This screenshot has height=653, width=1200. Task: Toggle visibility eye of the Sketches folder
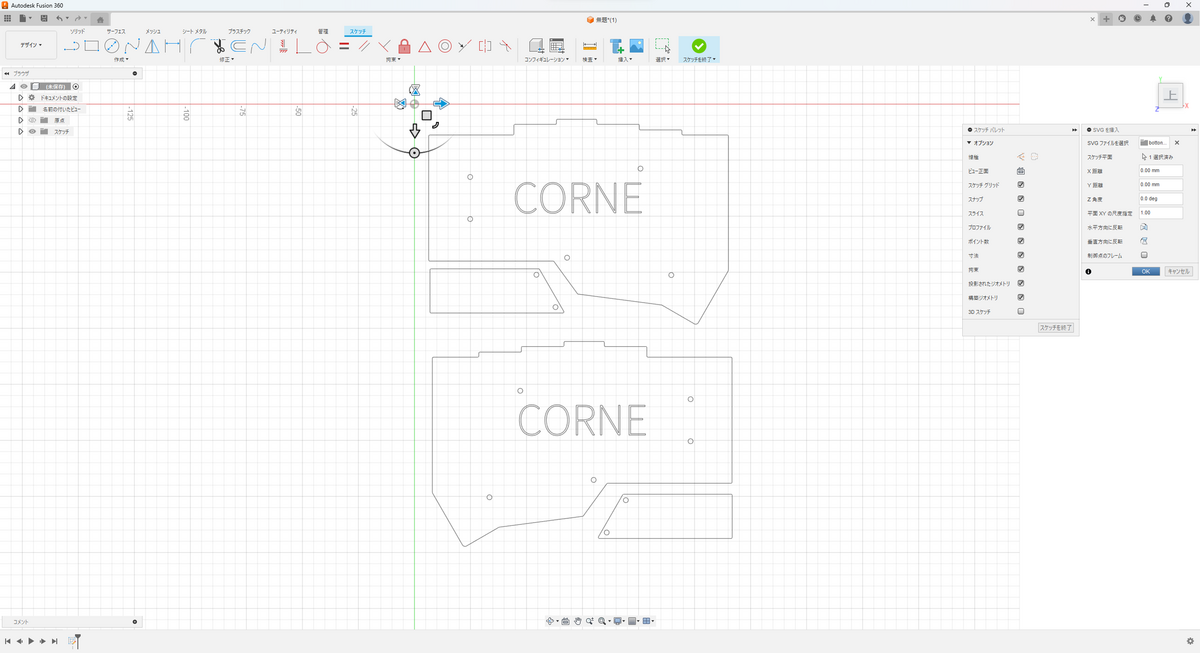(32, 131)
